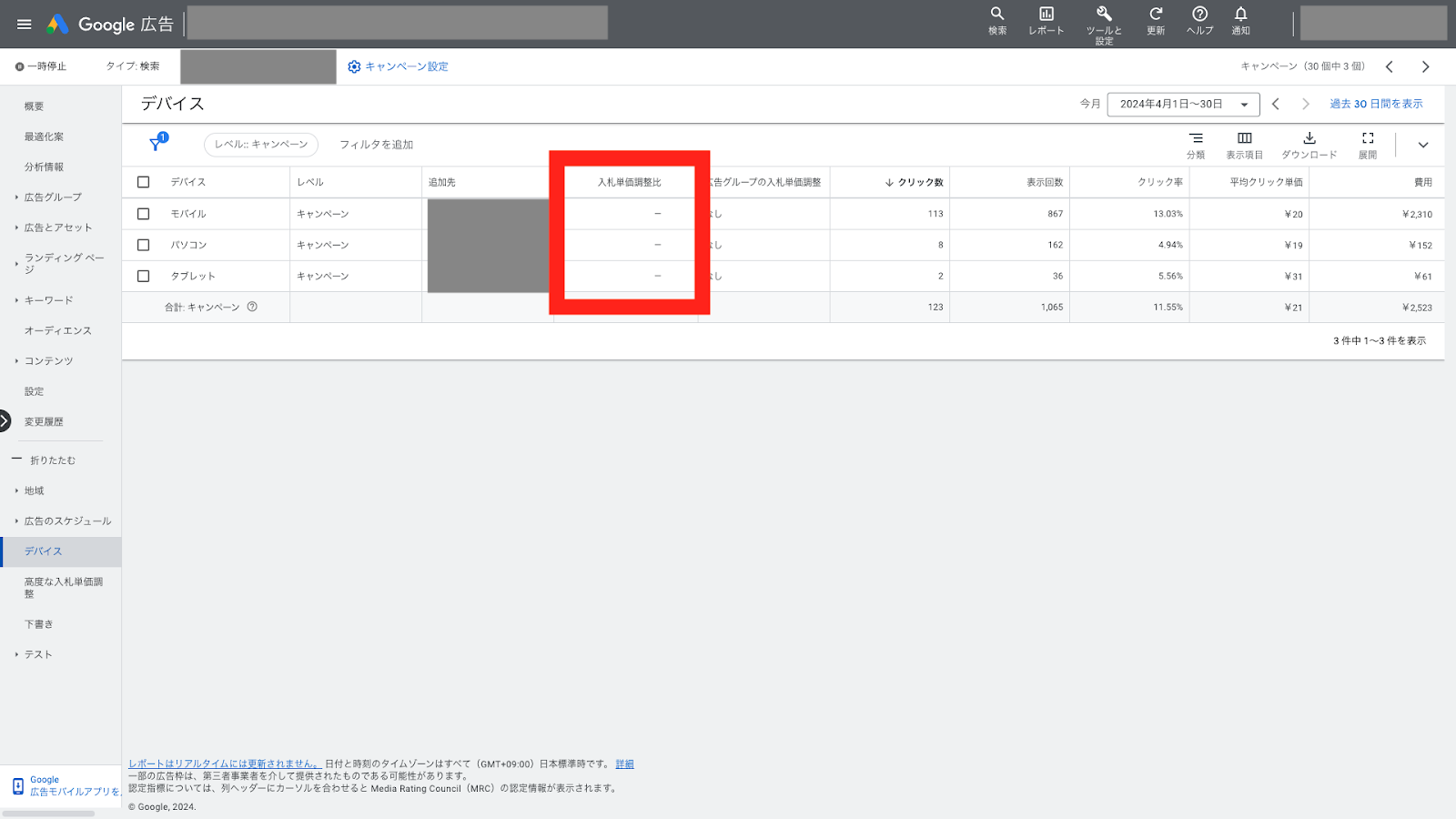Toggle the select-all header checkbox
Screen dimensions: 1456x819
pyautogui.click(x=143, y=182)
